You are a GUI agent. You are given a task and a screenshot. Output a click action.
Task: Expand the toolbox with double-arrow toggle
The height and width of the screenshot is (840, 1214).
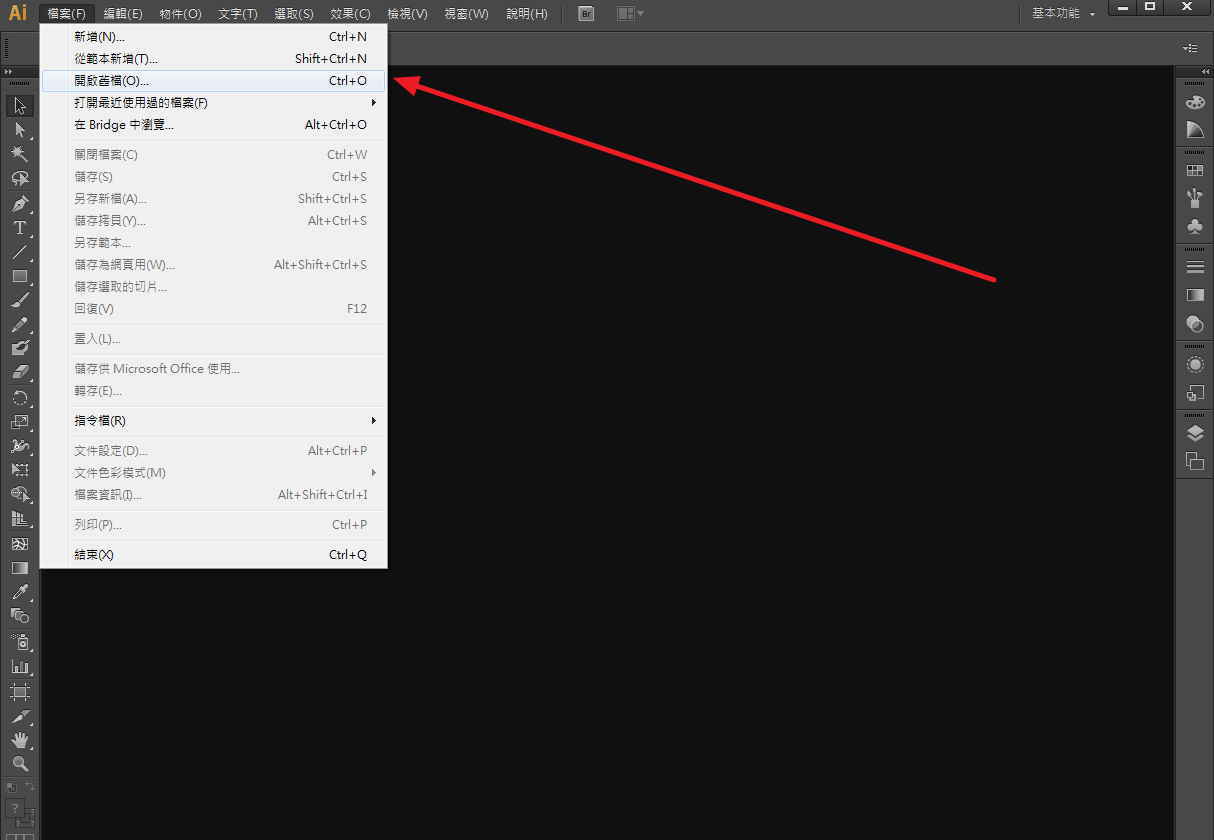(8, 72)
